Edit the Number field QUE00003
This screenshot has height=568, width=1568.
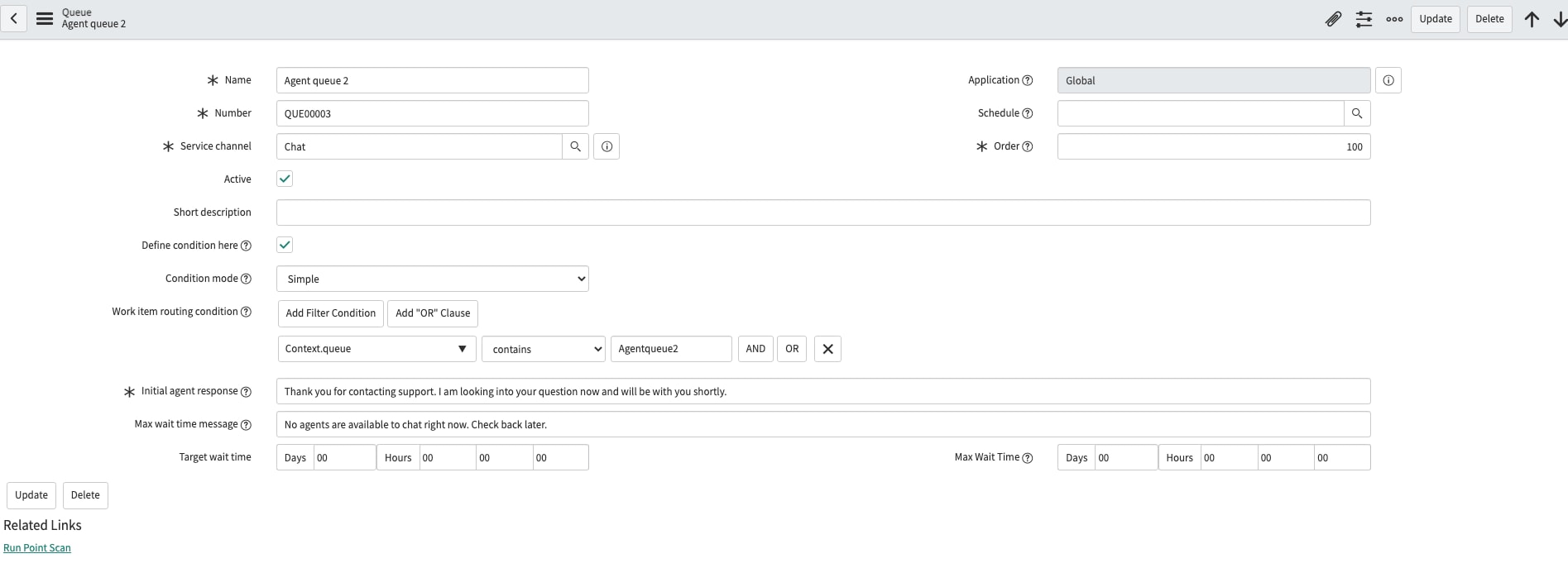pyautogui.click(x=433, y=113)
